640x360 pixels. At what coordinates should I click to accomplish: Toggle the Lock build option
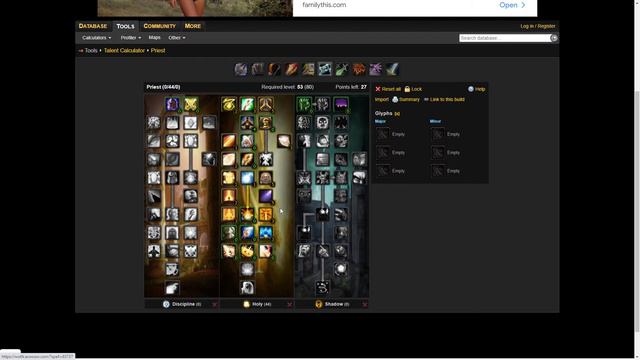pos(413,89)
